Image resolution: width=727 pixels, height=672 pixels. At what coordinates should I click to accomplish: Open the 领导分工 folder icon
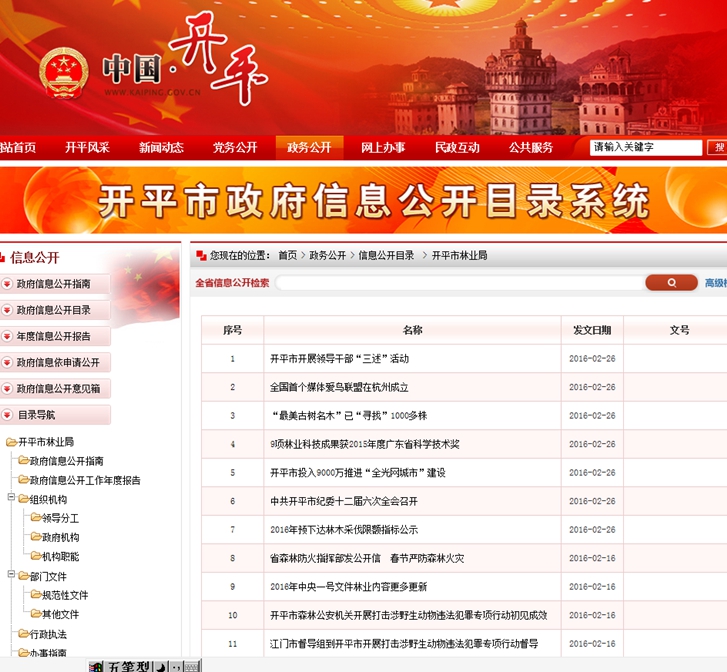click(x=36, y=518)
